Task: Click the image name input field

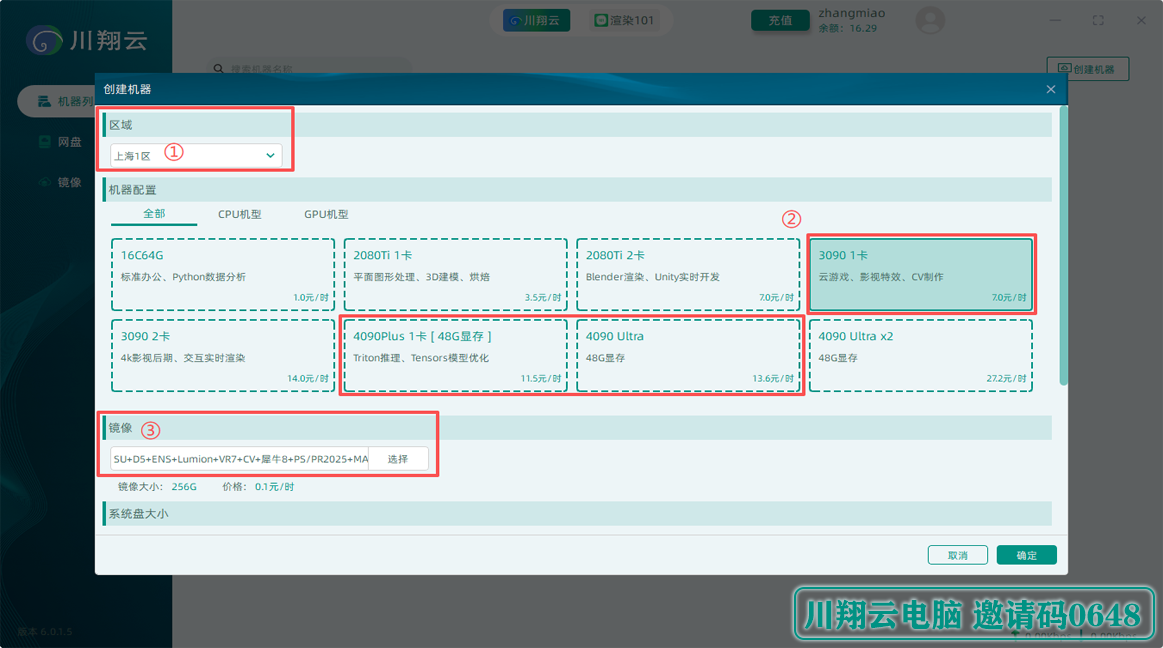Action: click(240, 459)
